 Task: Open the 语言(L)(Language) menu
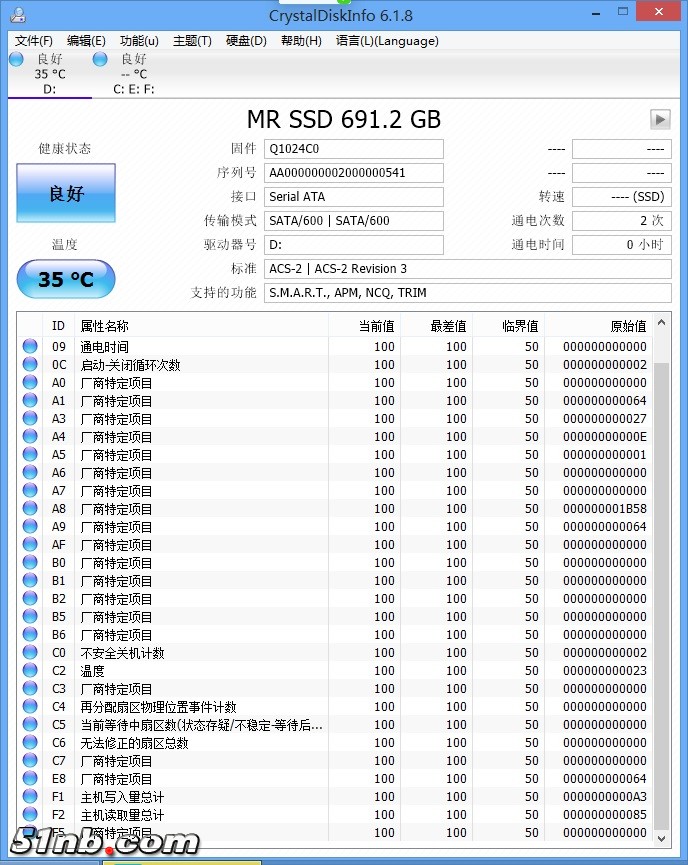(387, 41)
